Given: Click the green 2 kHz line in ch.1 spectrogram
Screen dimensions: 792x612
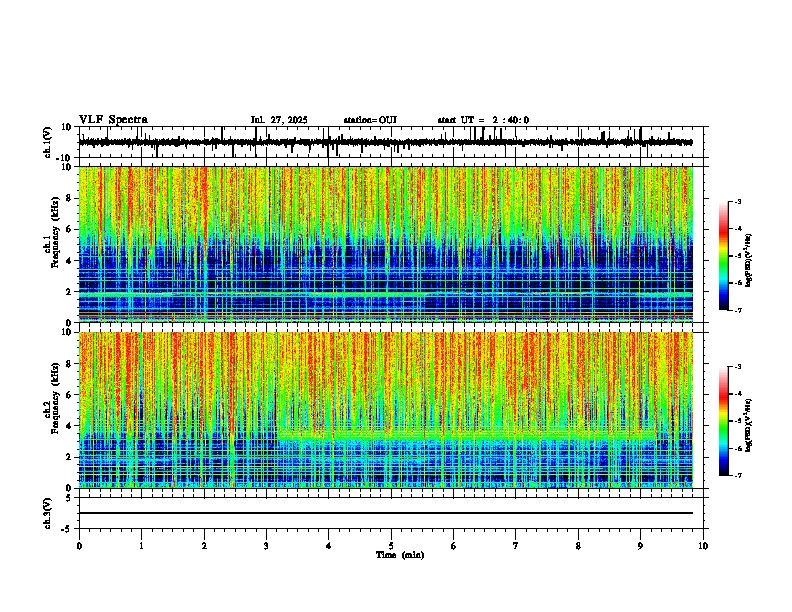Looking at the screenshot, I should coord(385,293).
